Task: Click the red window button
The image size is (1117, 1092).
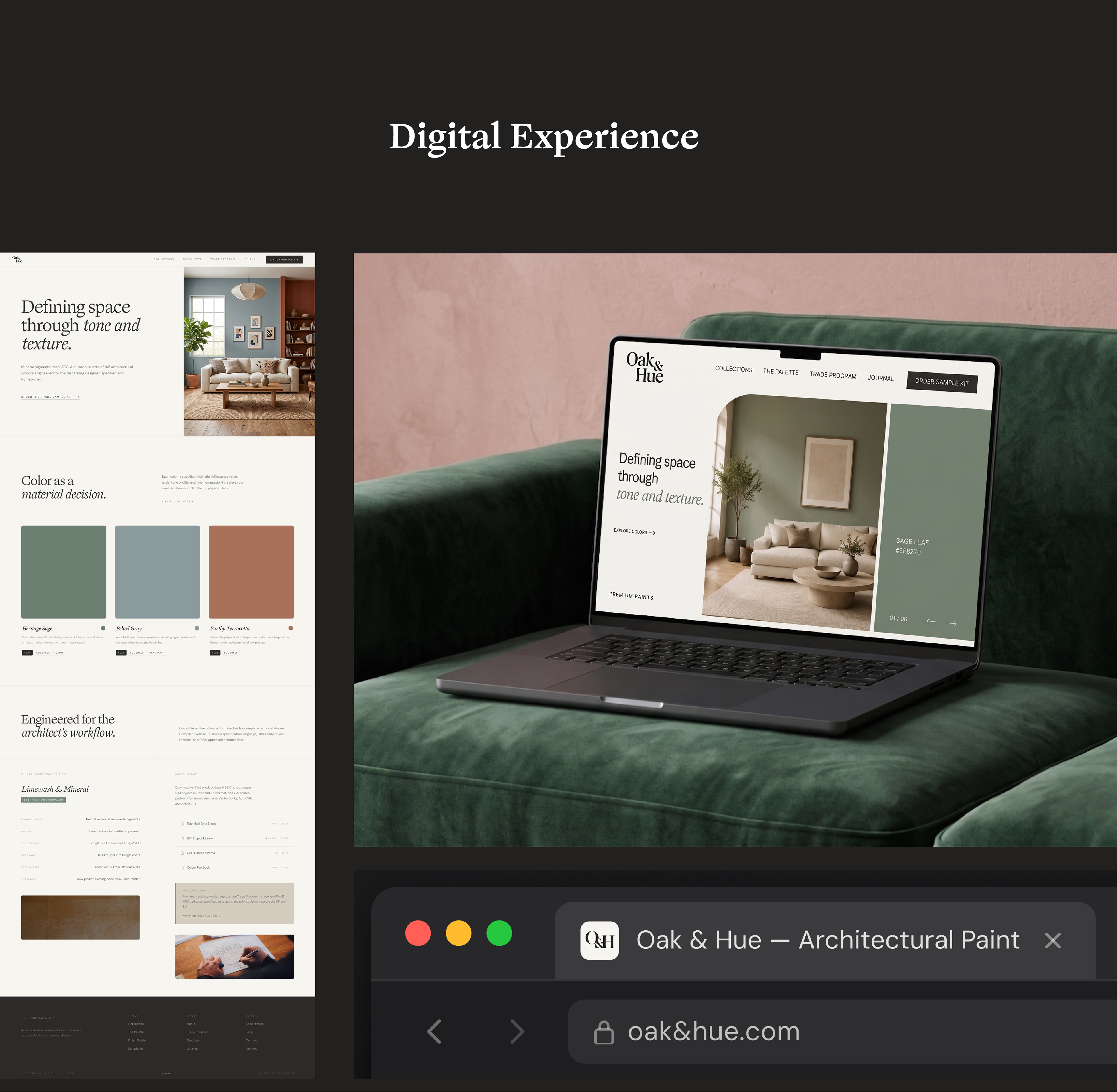Action: point(418,933)
